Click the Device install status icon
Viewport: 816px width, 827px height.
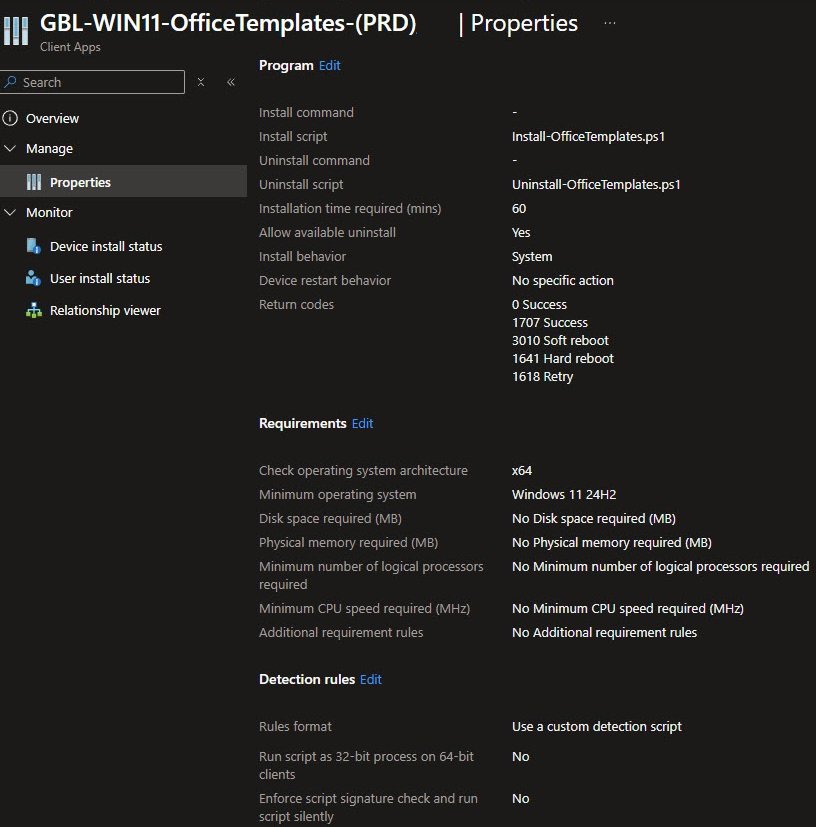coord(34,246)
